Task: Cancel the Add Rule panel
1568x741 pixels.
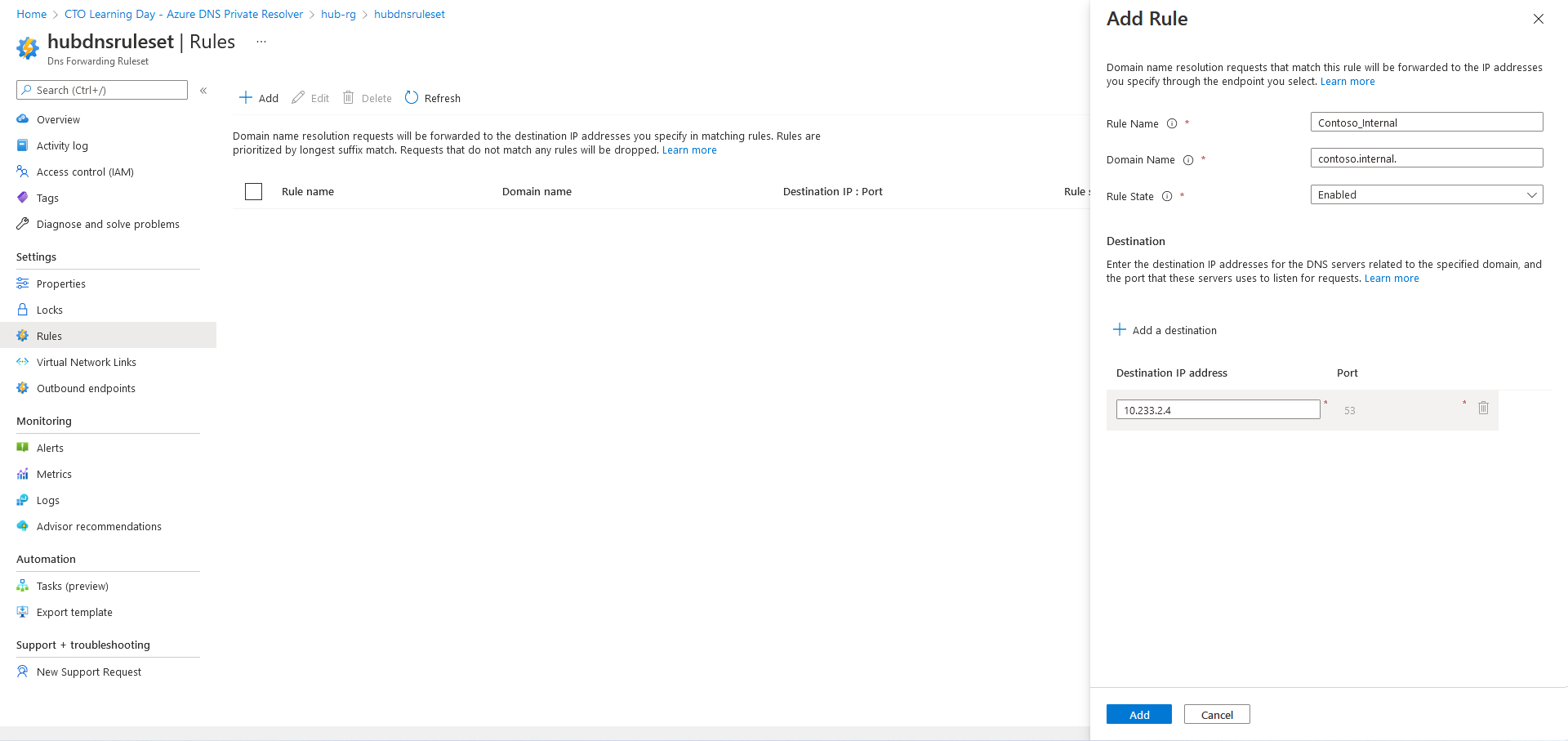Action: pos(1217,714)
